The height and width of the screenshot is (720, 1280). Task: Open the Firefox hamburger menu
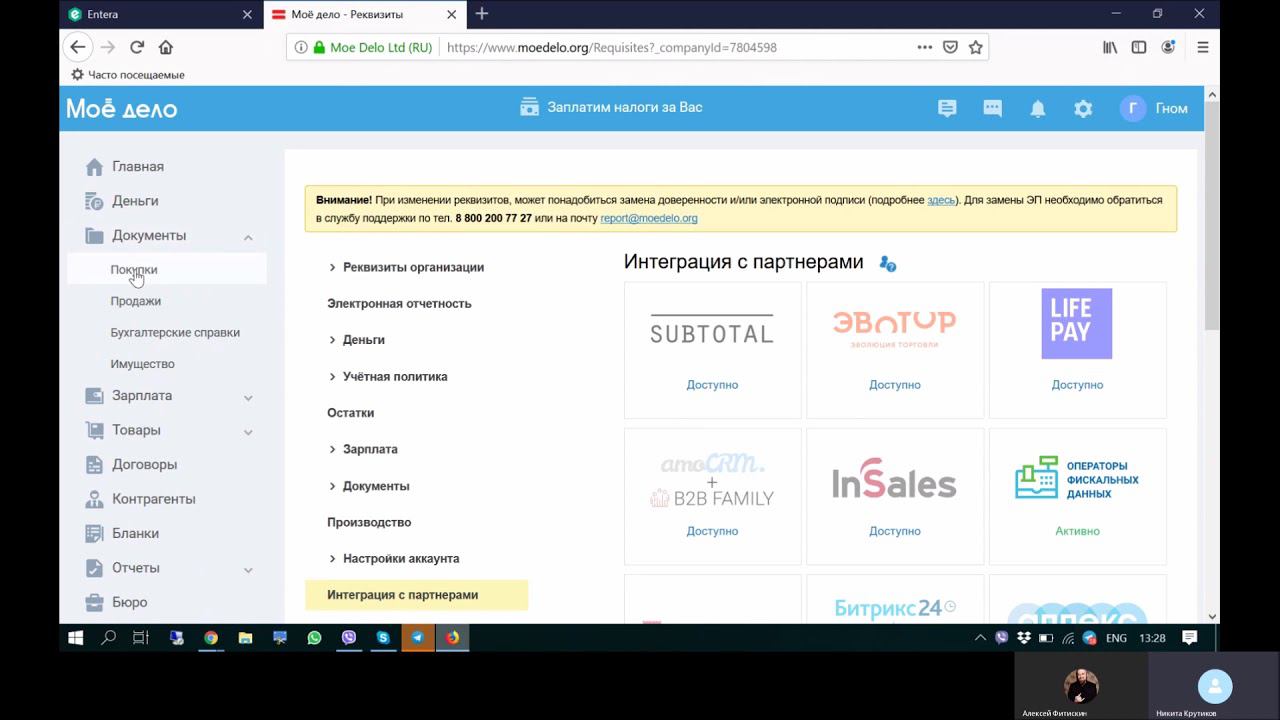coord(1203,47)
